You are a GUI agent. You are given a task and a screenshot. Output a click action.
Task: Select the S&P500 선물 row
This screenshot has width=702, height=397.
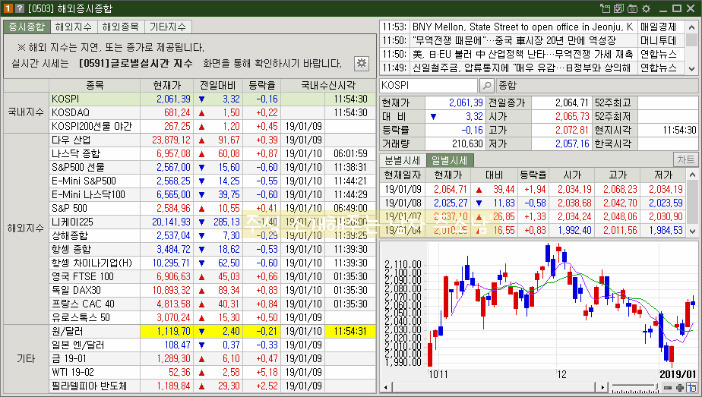pyautogui.click(x=212, y=167)
